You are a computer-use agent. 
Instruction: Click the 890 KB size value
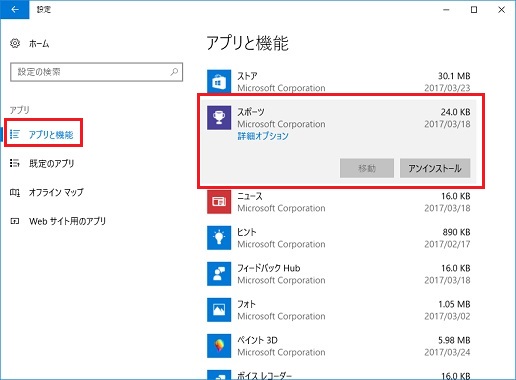(456, 232)
